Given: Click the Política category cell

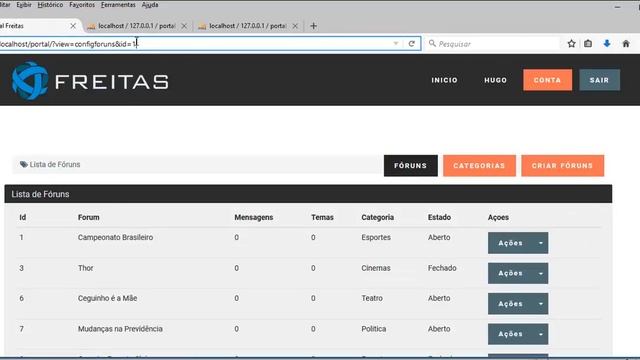Looking at the screenshot, I should point(373,329).
